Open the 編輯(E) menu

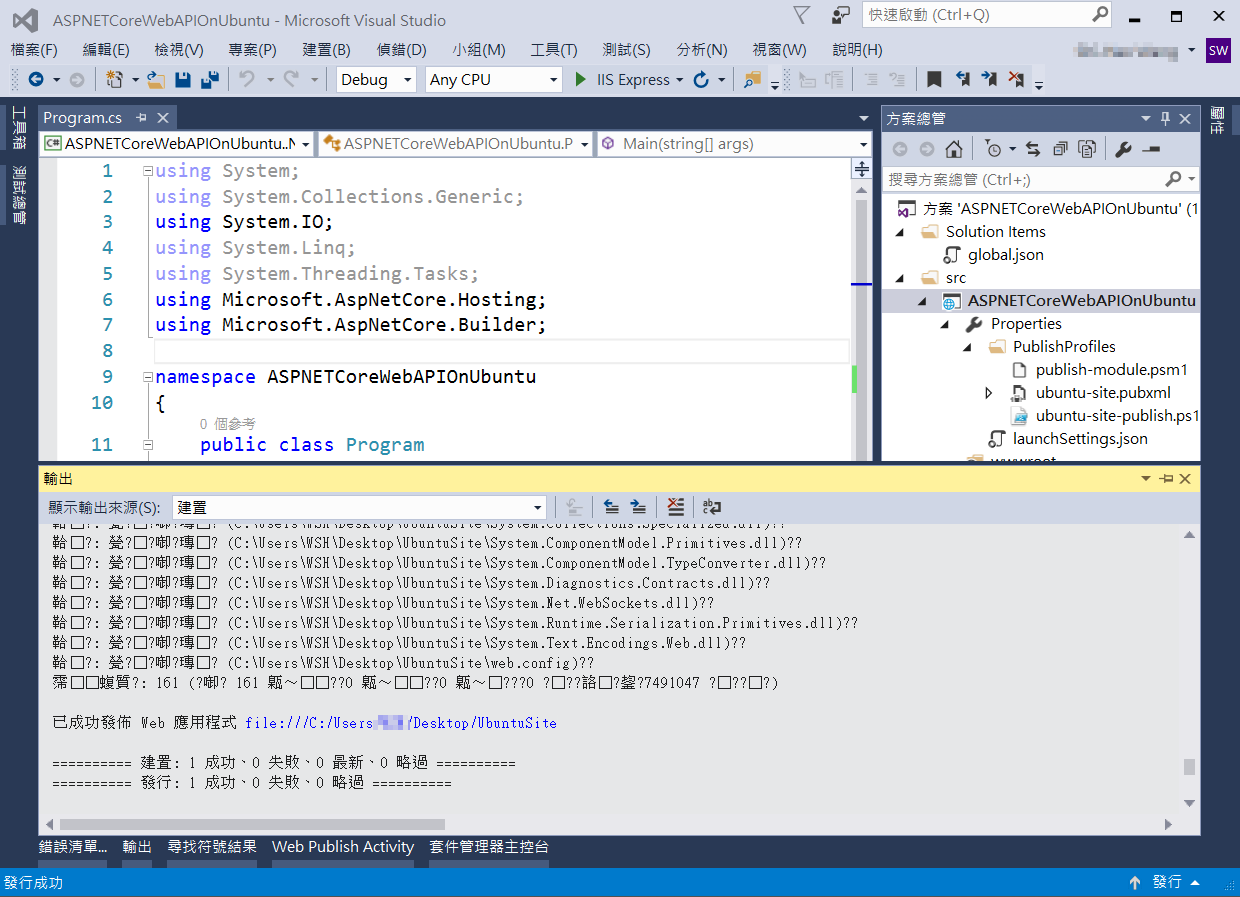pyautogui.click(x=106, y=50)
